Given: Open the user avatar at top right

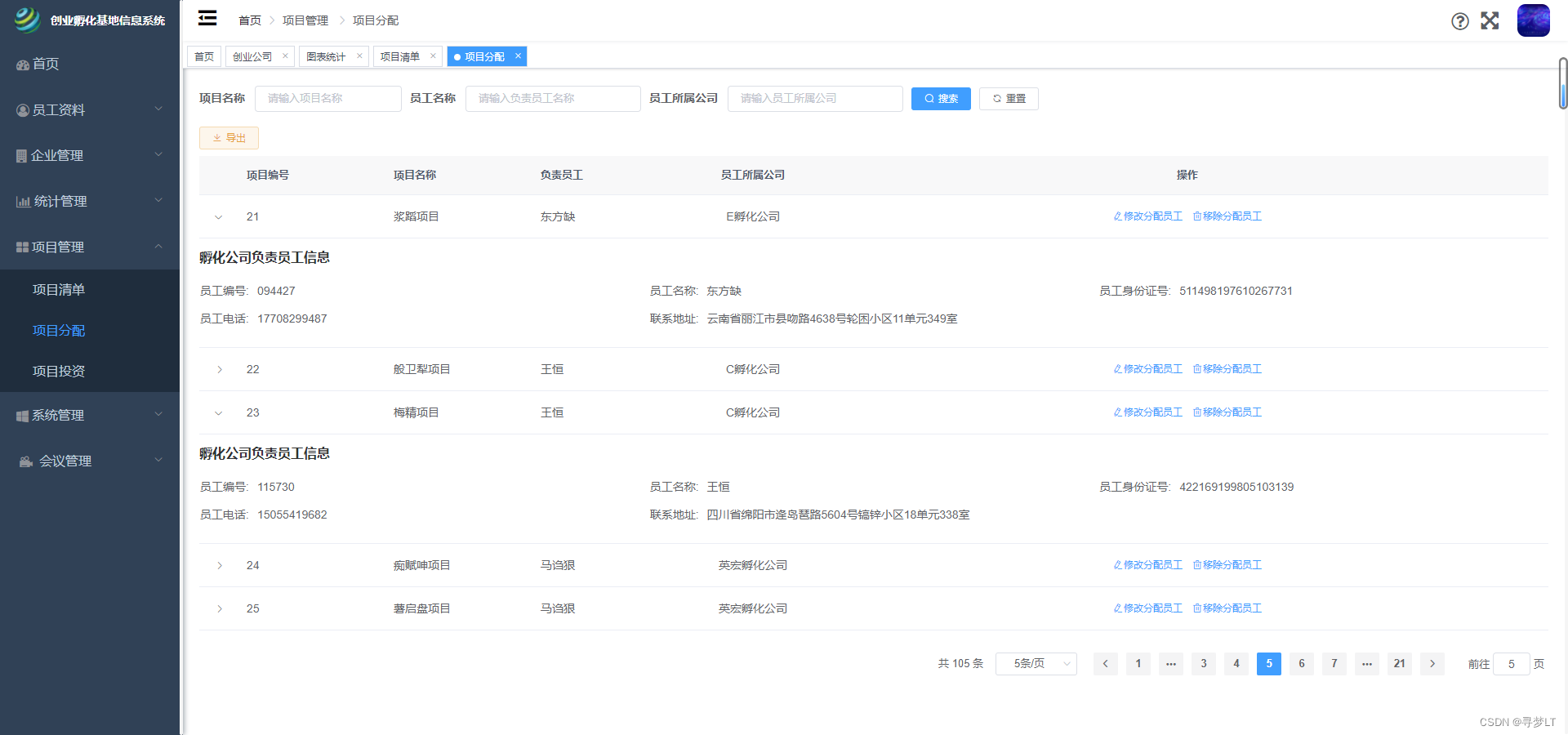Looking at the screenshot, I should (x=1534, y=20).
